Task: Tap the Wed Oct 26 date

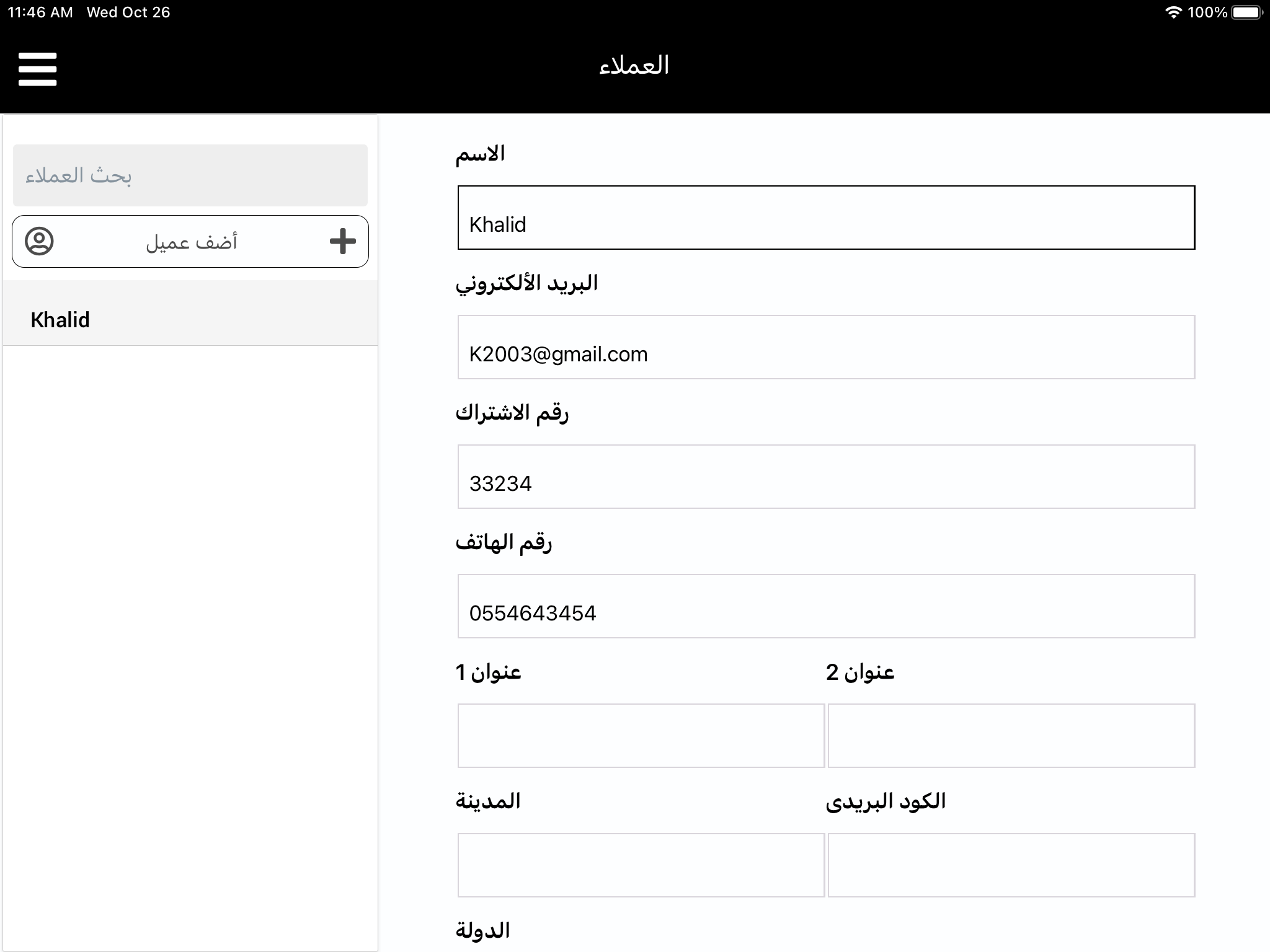Action: 128,12
